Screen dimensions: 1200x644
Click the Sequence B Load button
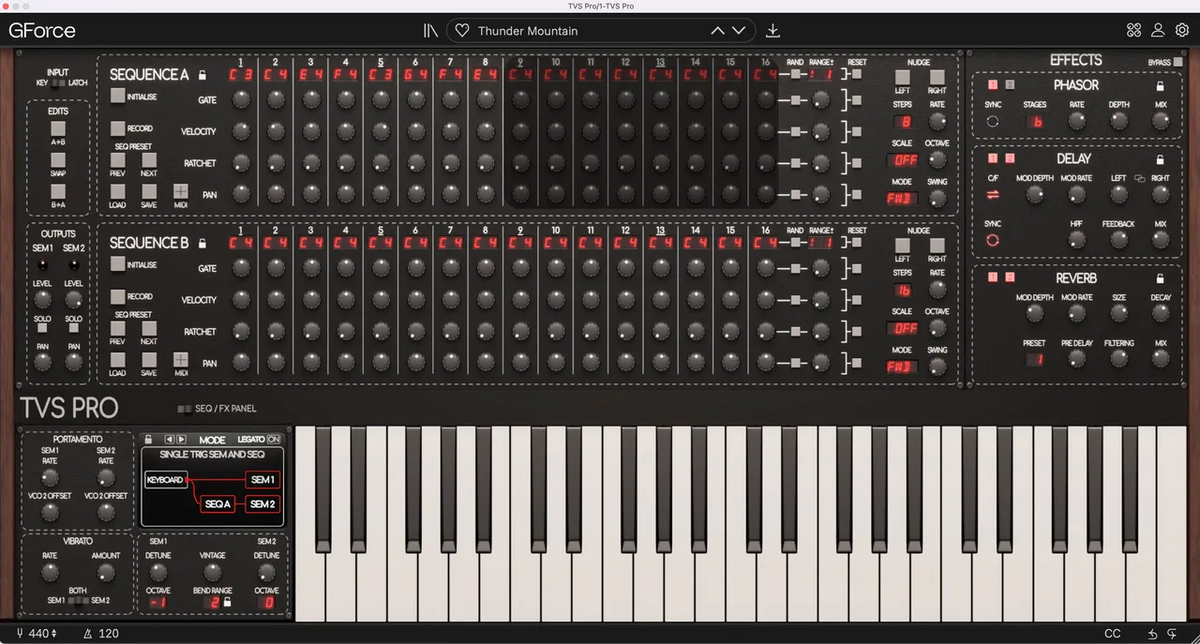pos(117,359)
